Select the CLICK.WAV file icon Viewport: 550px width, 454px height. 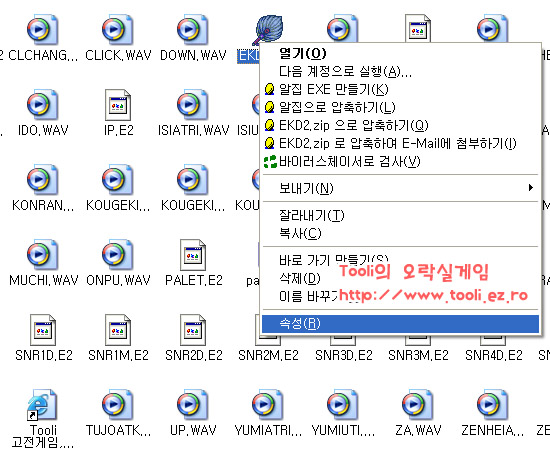(118, 30)
